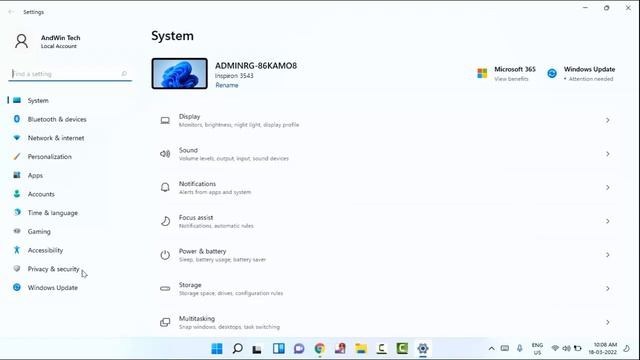This screenshot has width=640, height=360.
Task: Expand Notifications settings chevron
Action: 608,187
